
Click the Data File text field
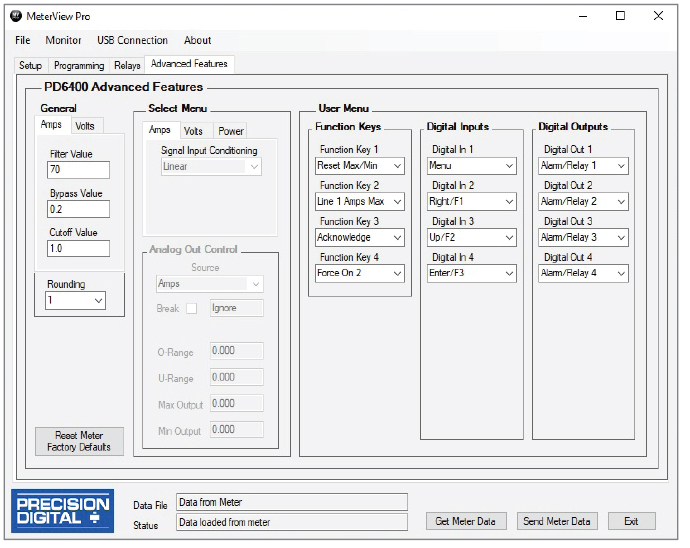click(x=292, y=502)
